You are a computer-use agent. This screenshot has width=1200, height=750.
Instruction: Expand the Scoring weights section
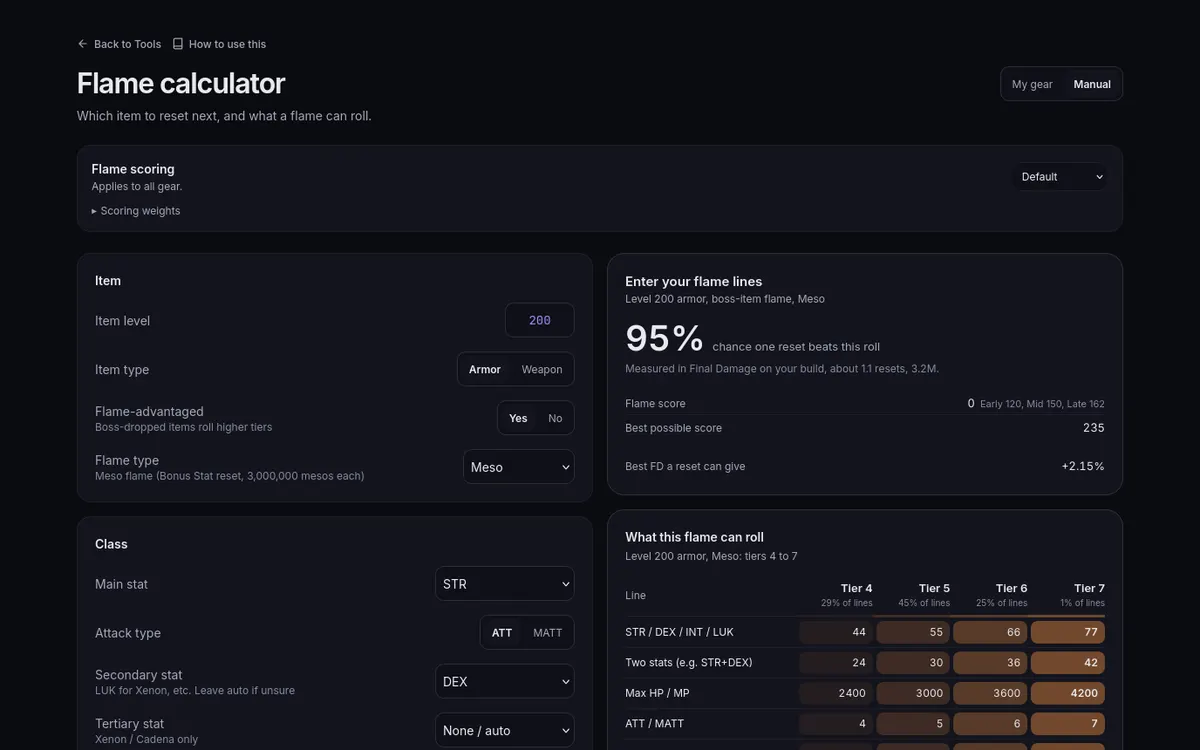[136, 211]
